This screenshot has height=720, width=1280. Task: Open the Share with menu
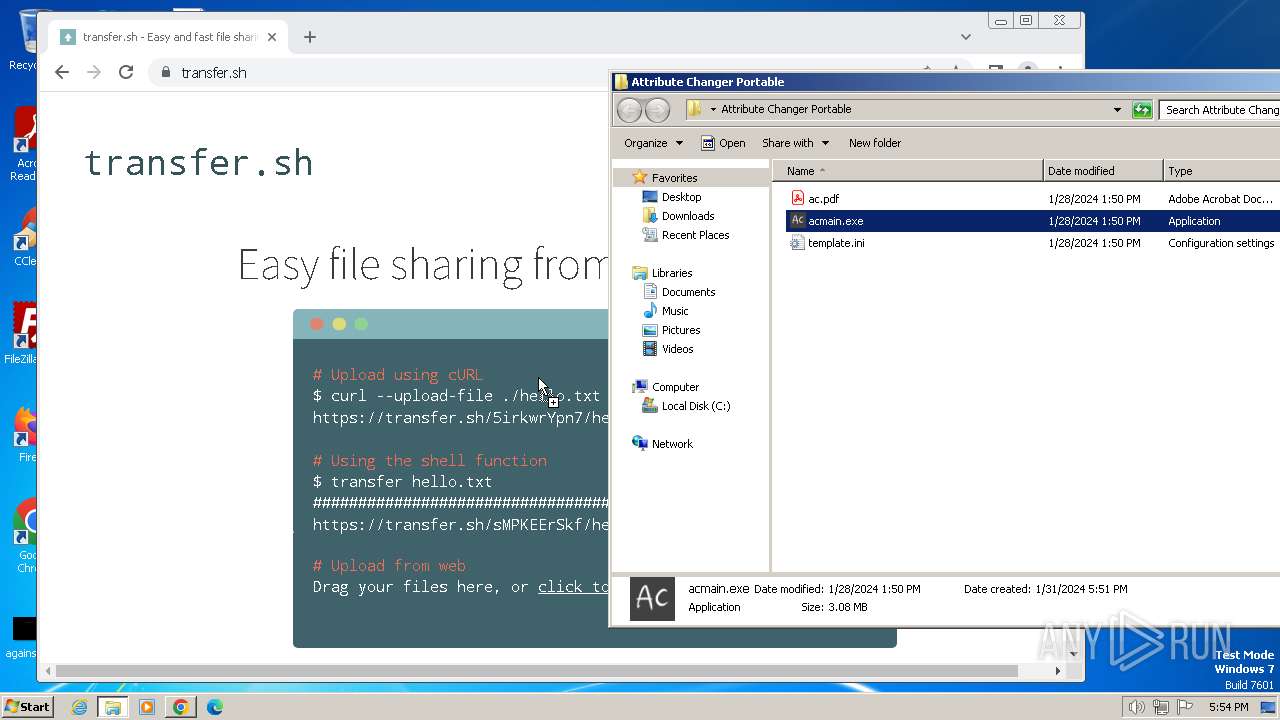795,143
